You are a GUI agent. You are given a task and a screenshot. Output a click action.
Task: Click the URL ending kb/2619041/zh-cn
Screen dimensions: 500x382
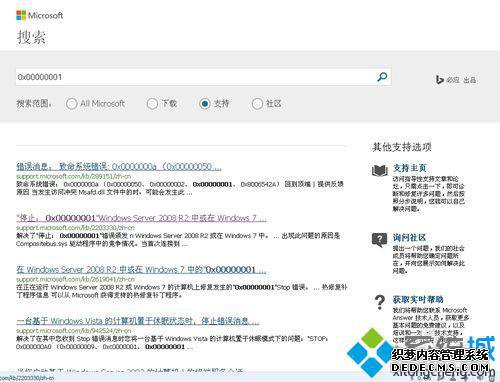pyautogui.click(x=75, y=279)
